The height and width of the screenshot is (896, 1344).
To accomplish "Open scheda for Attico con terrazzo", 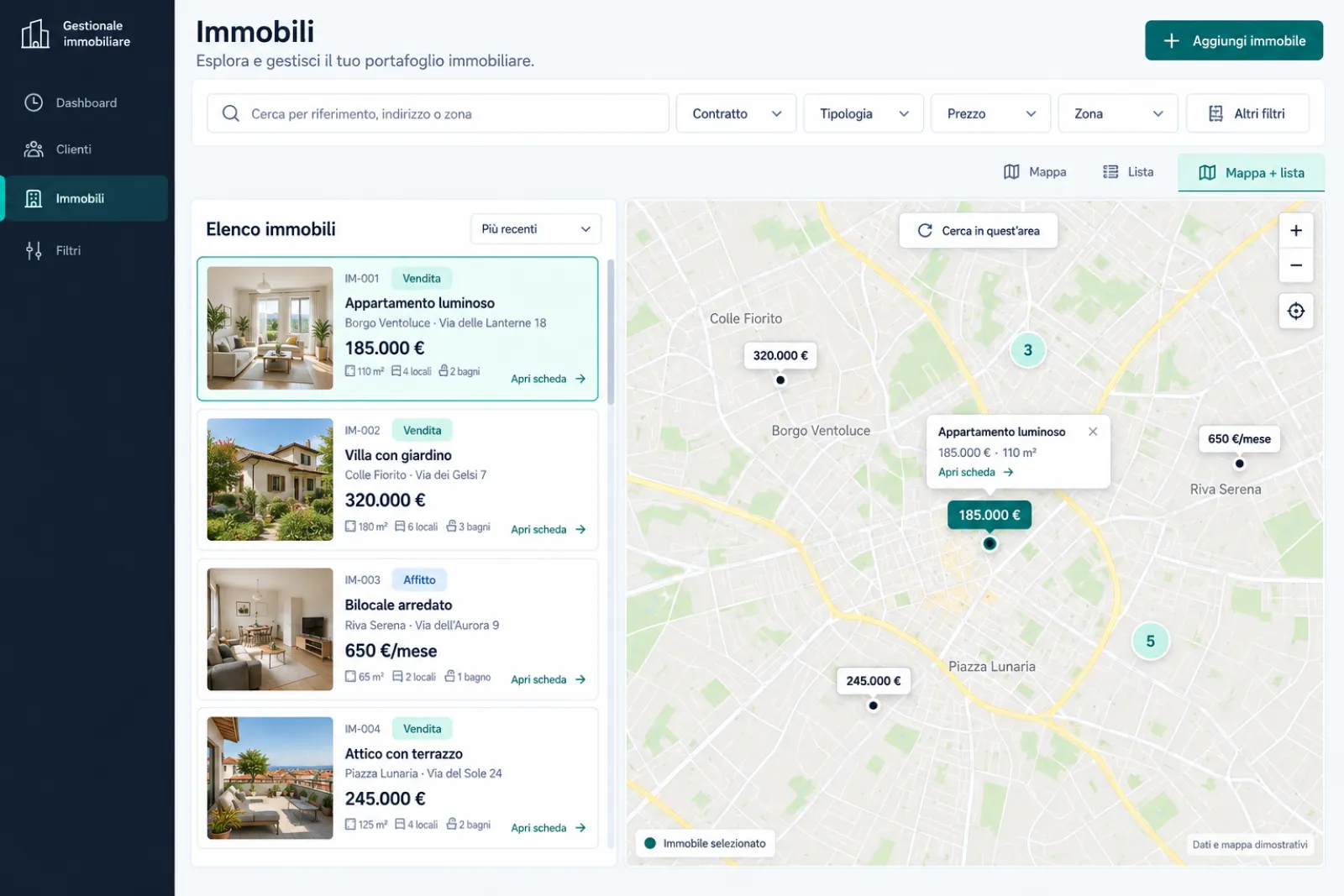I will click(x=549, y=828).
